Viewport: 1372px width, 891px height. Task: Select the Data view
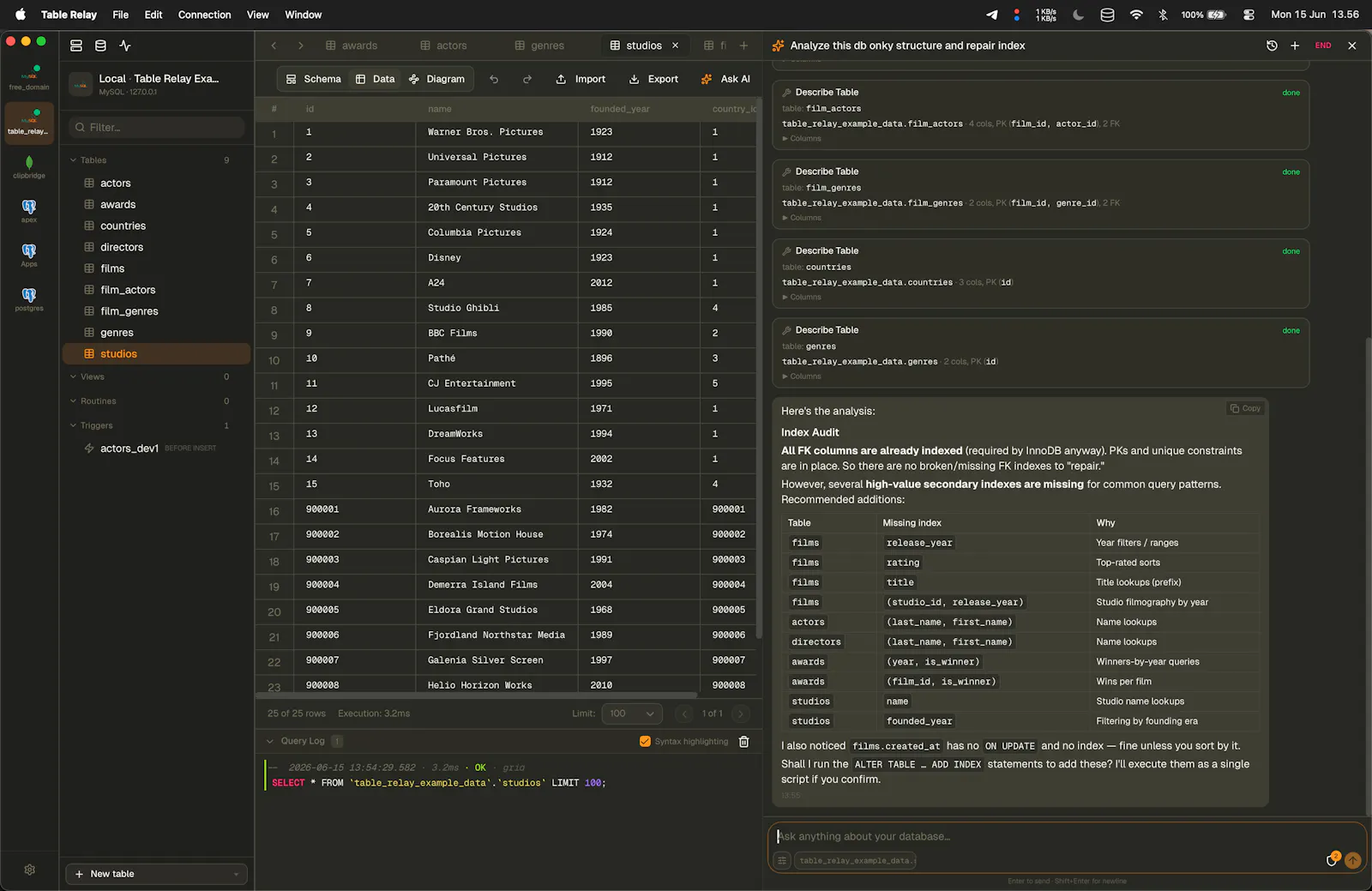point(375,79)
